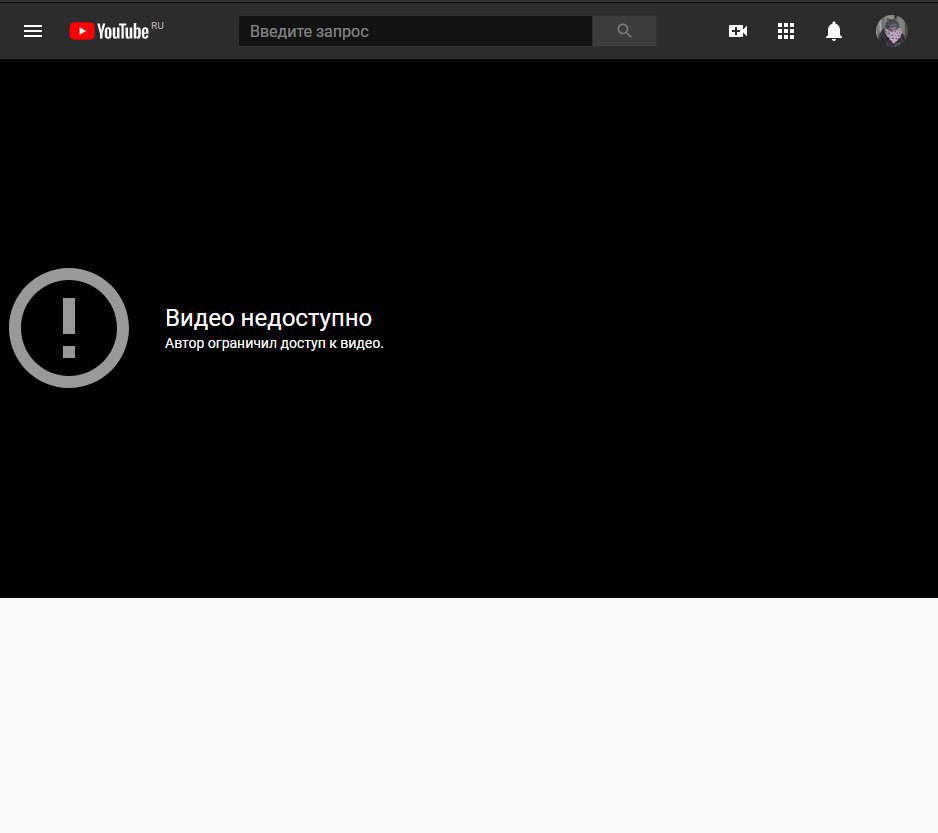938x833 pixels.
Task: Open the hamburger guide menu
Action: [33, 31]
